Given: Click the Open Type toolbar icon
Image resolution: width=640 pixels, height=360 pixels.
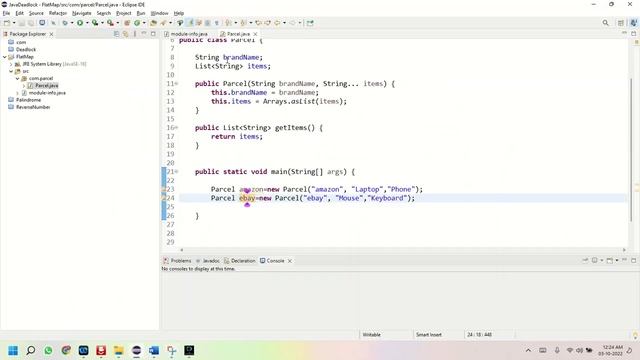Looking at the screenshot, I should [x=153, y=23].
